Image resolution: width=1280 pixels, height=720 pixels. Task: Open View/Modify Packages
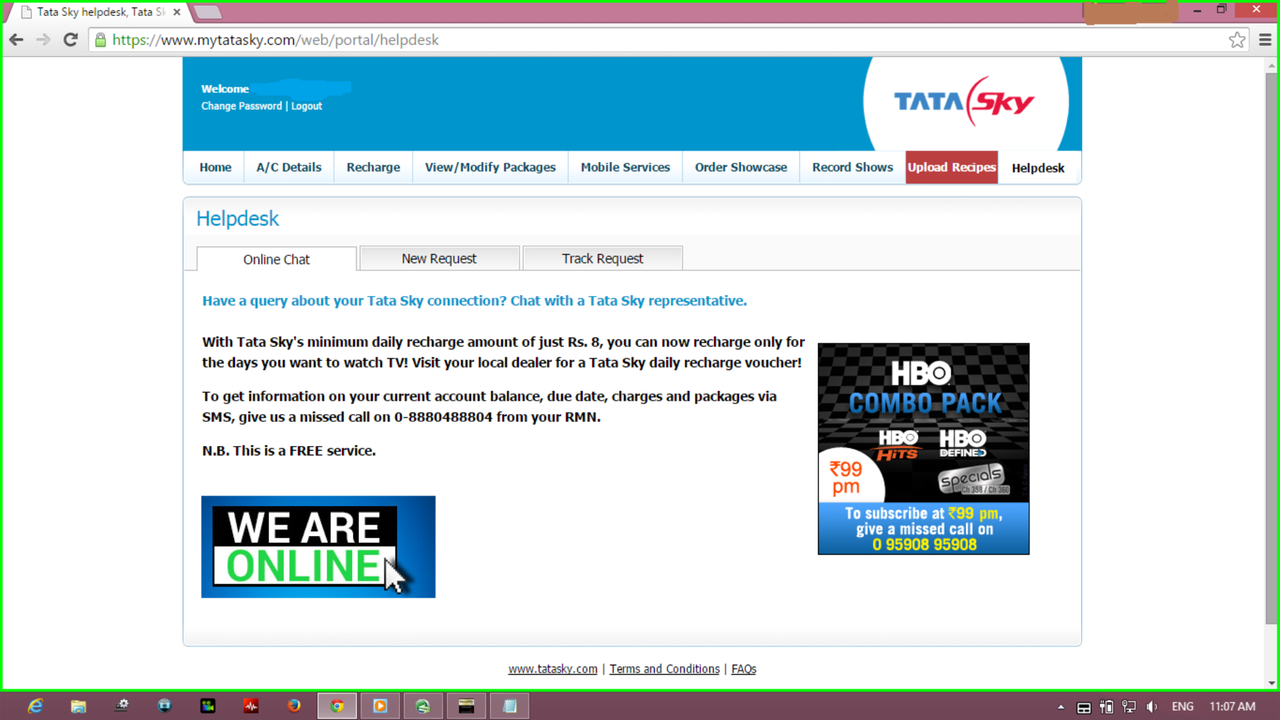490,167
